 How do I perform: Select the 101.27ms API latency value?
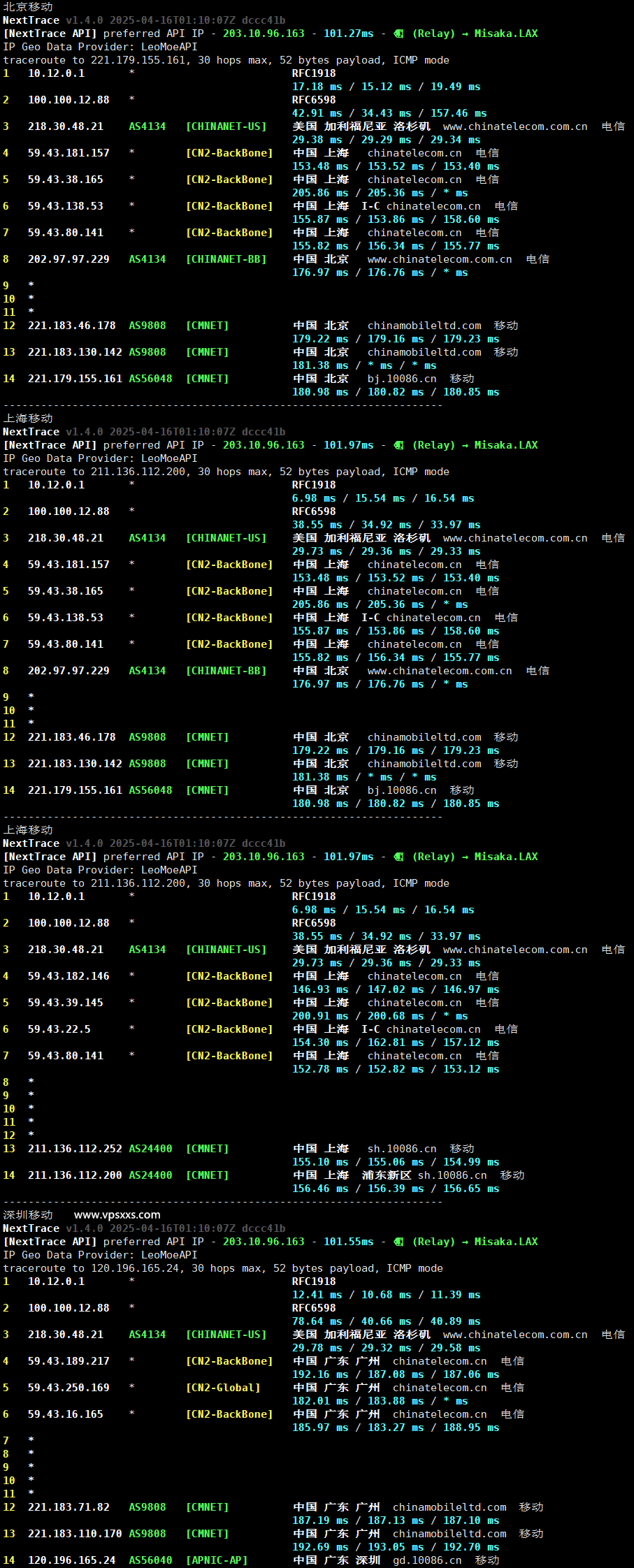pyautogui.click(x=348, y=34)
